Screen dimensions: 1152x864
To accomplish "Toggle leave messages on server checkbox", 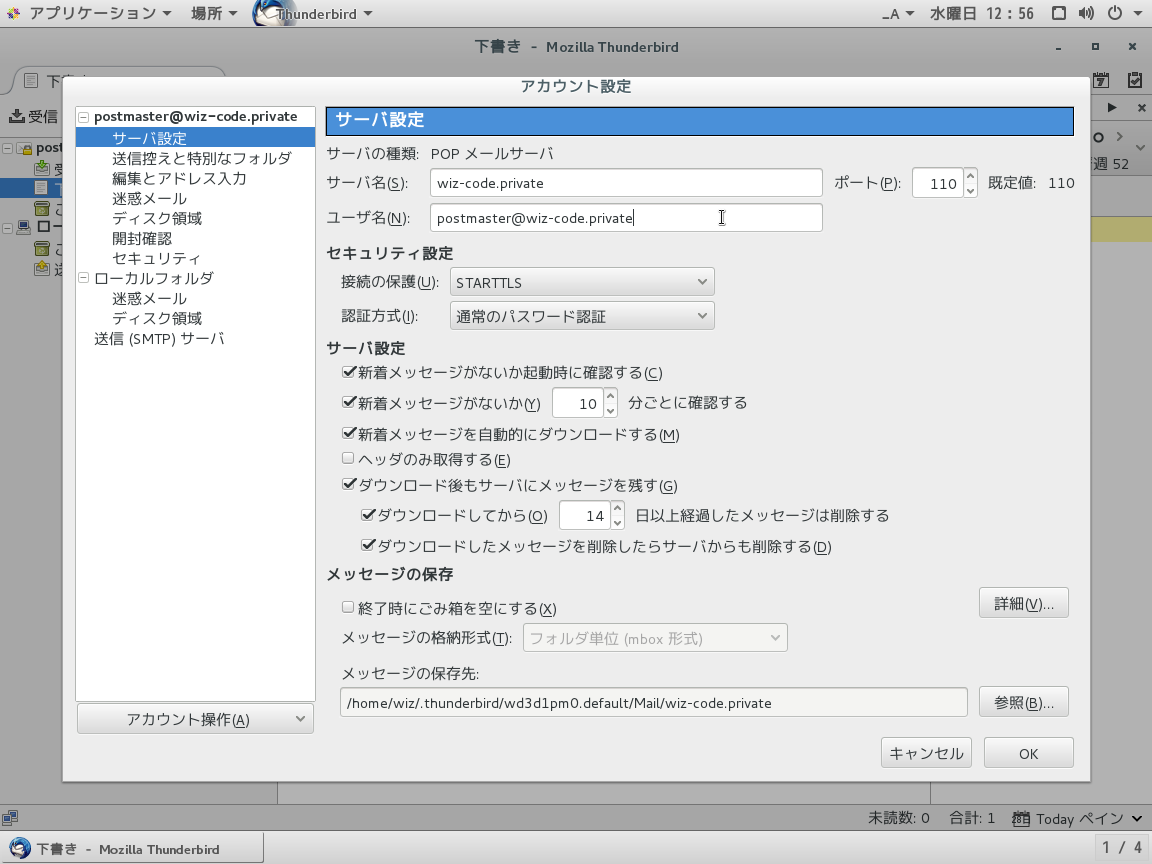I will coord(348,485).
